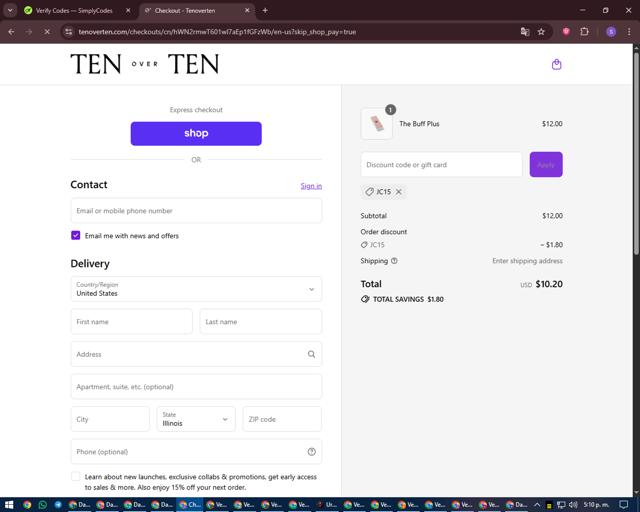Pay with the Shop express checkout button
This screenshot has height=512, width=640.
(196, 134)
